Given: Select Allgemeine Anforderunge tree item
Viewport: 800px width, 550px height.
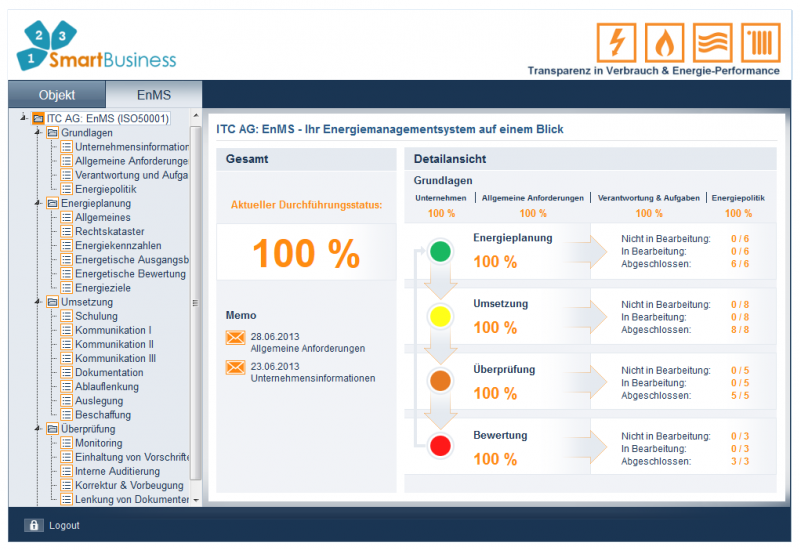Looking at the screenshot, I should click(x=132, y=161).
